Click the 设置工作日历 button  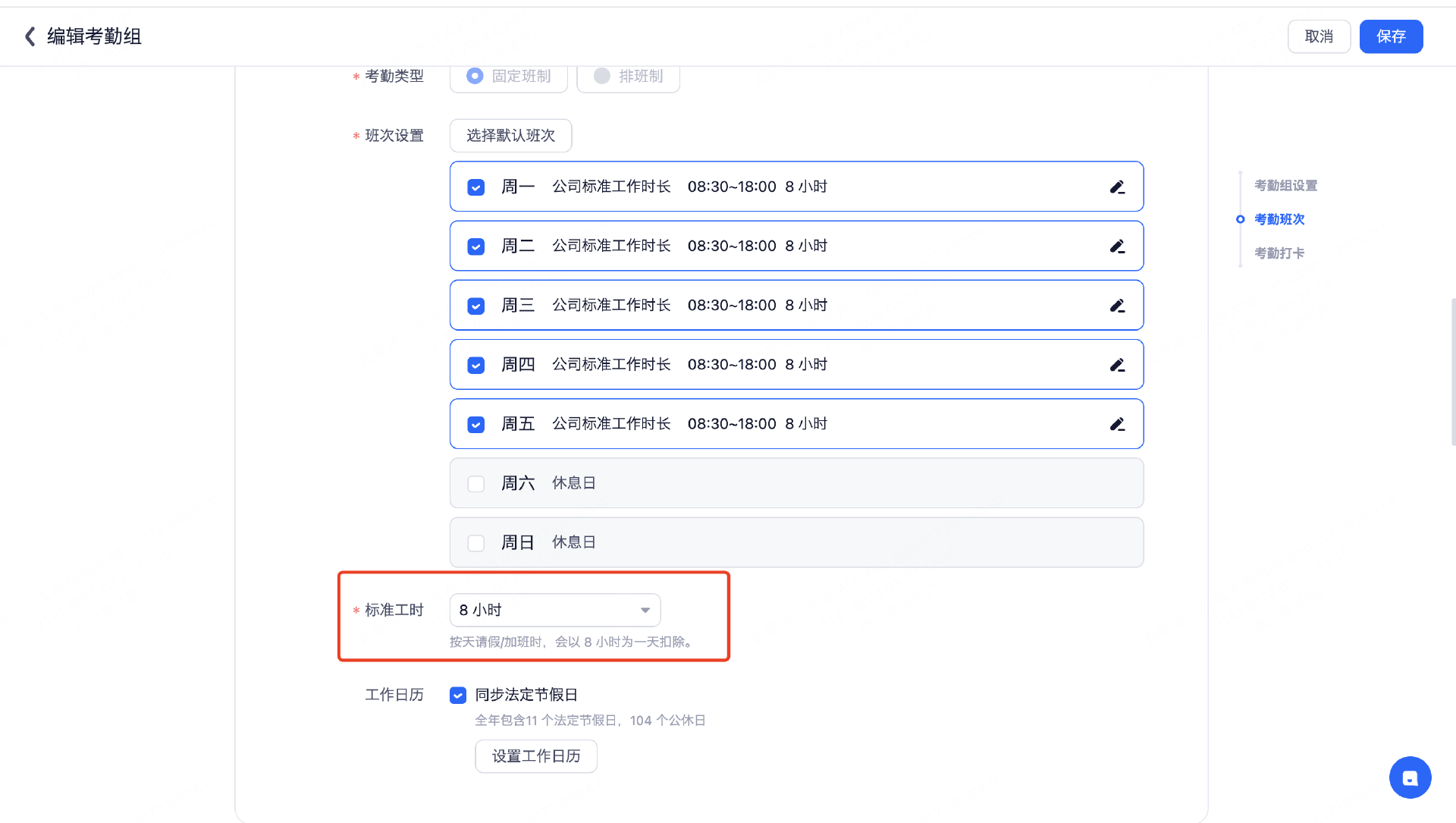(x=536, y=756)
